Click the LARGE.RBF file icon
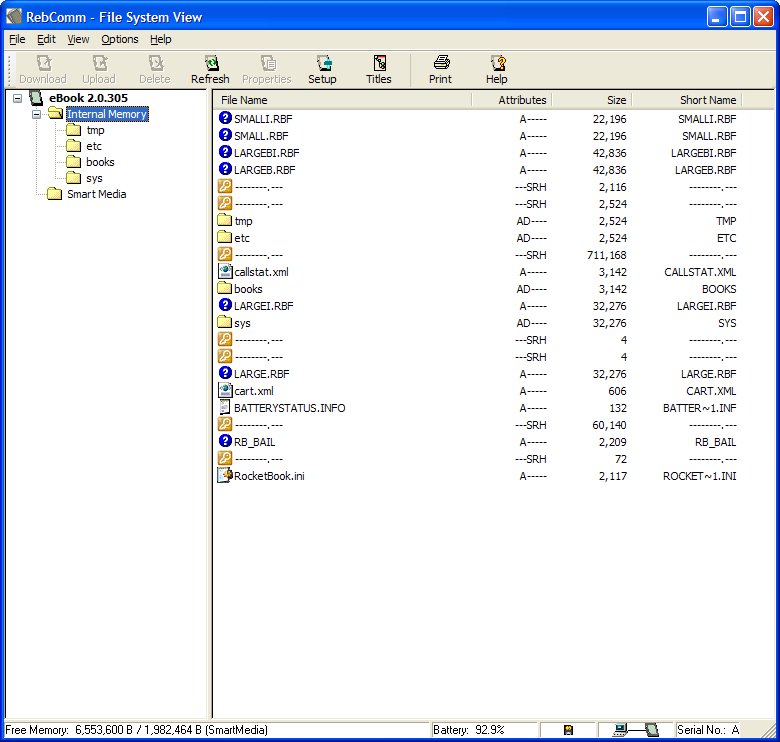 pos(225,372)
